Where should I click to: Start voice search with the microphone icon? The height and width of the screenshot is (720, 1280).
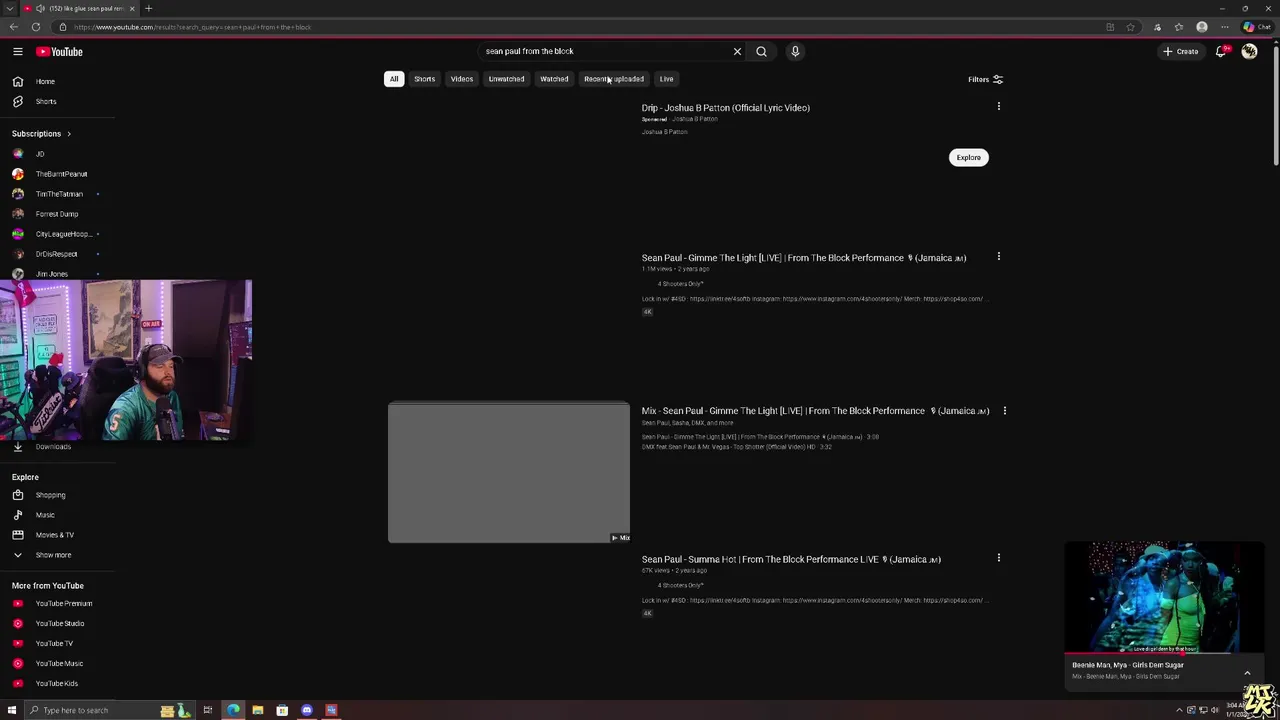pos(795,51)
